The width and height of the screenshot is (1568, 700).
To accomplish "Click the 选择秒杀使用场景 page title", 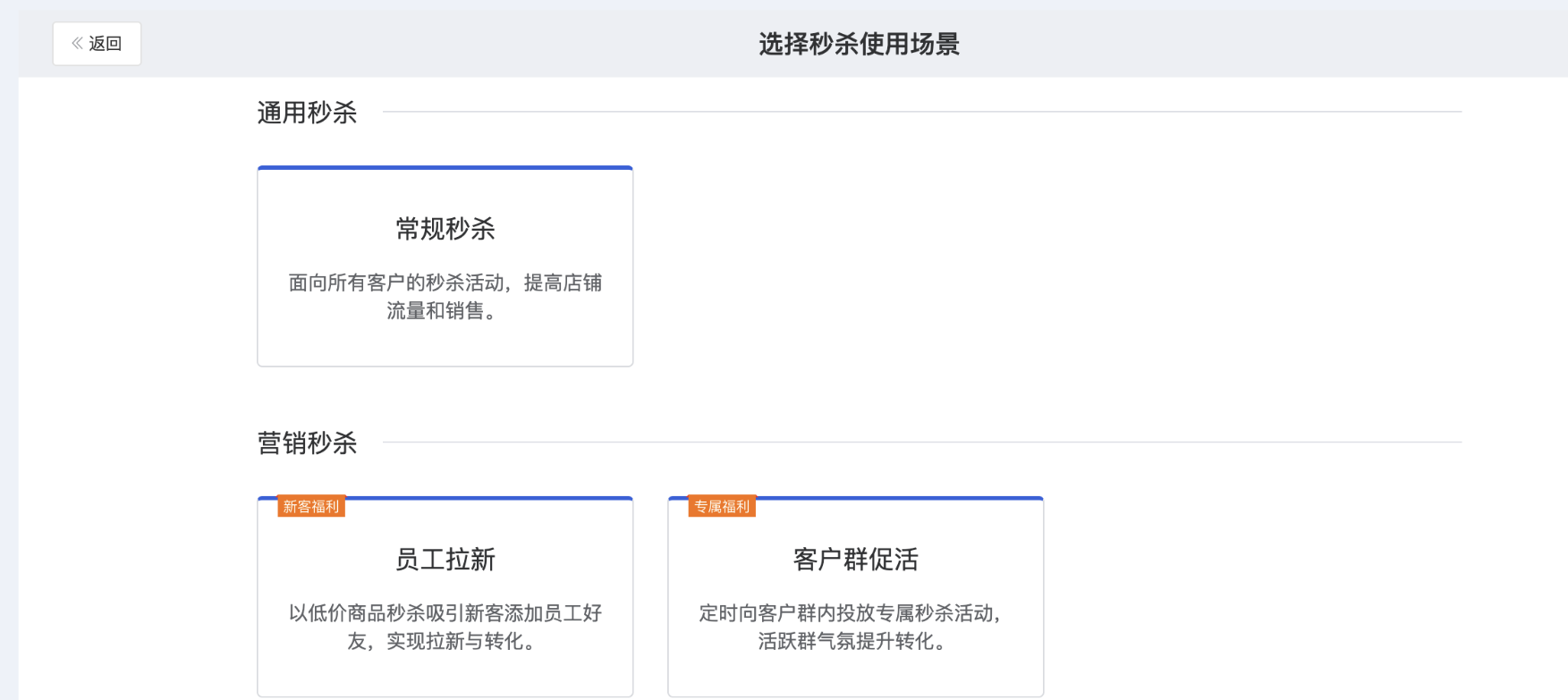I will (x=859, y=44).
